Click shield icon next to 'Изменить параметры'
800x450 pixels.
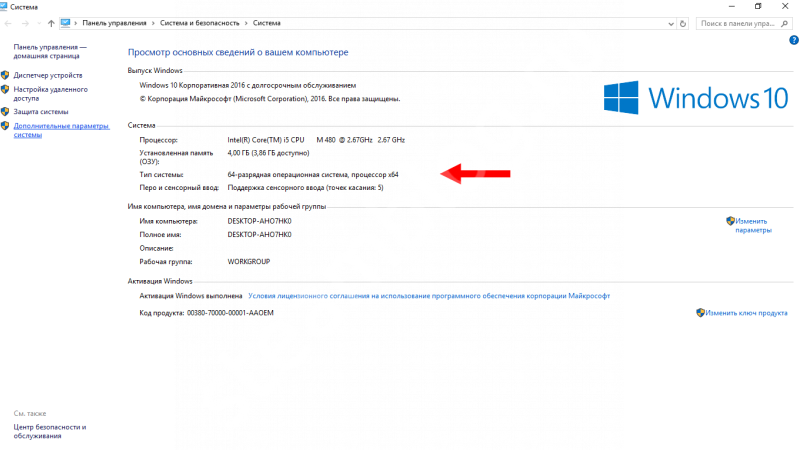pos(730,221)
